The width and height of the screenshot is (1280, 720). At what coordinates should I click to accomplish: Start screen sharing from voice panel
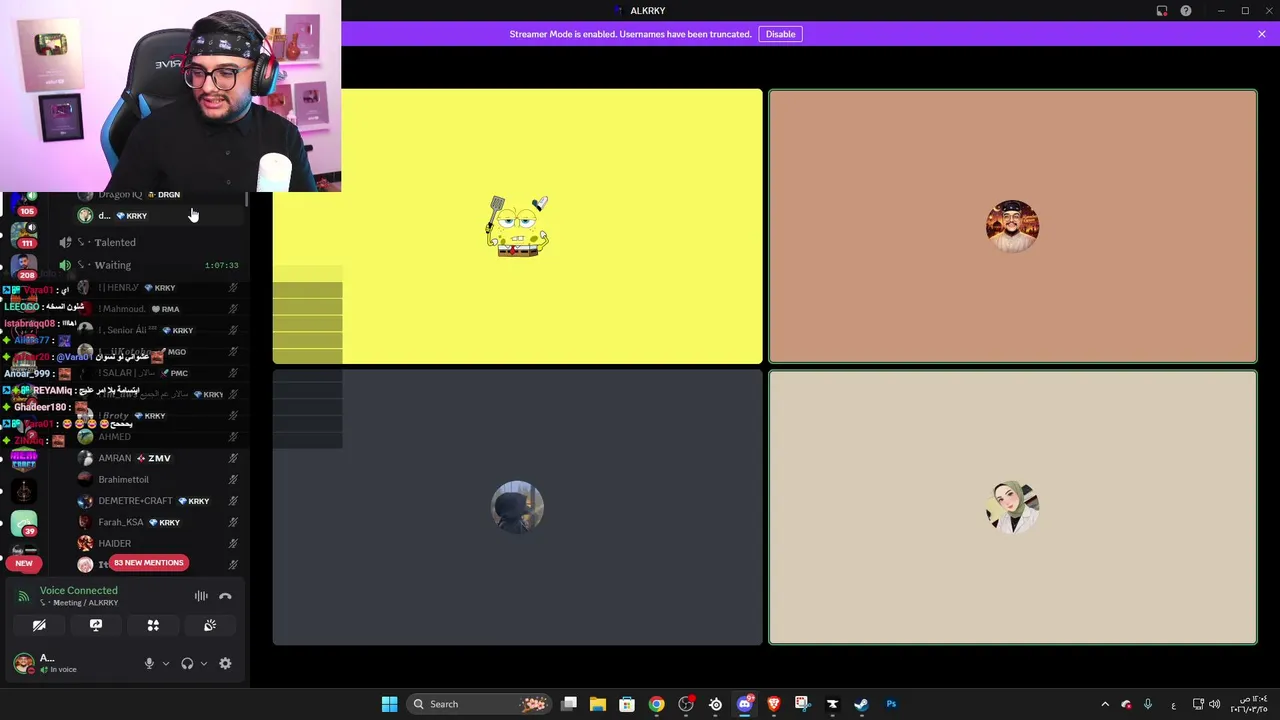click(x=96, y=625)
